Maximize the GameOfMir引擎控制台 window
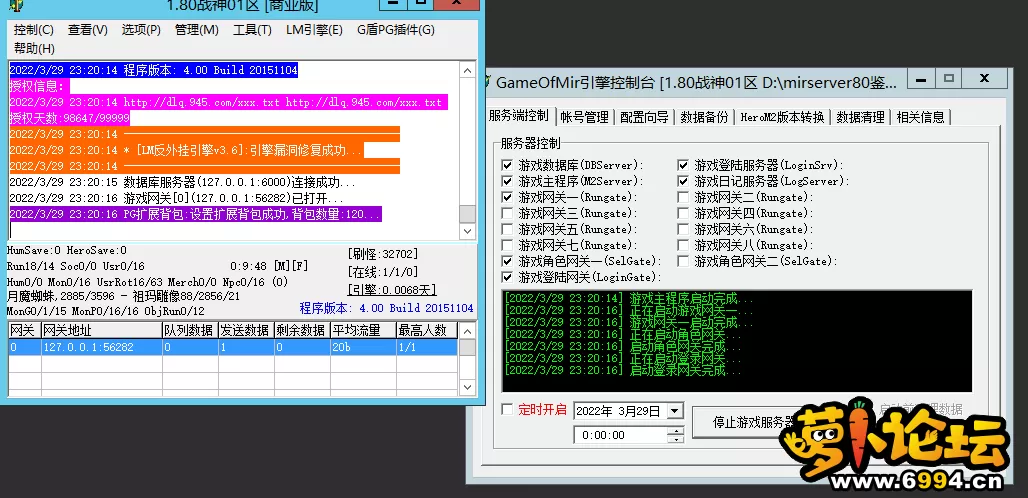Screen dimensions: 1028x498 [948, 78]
